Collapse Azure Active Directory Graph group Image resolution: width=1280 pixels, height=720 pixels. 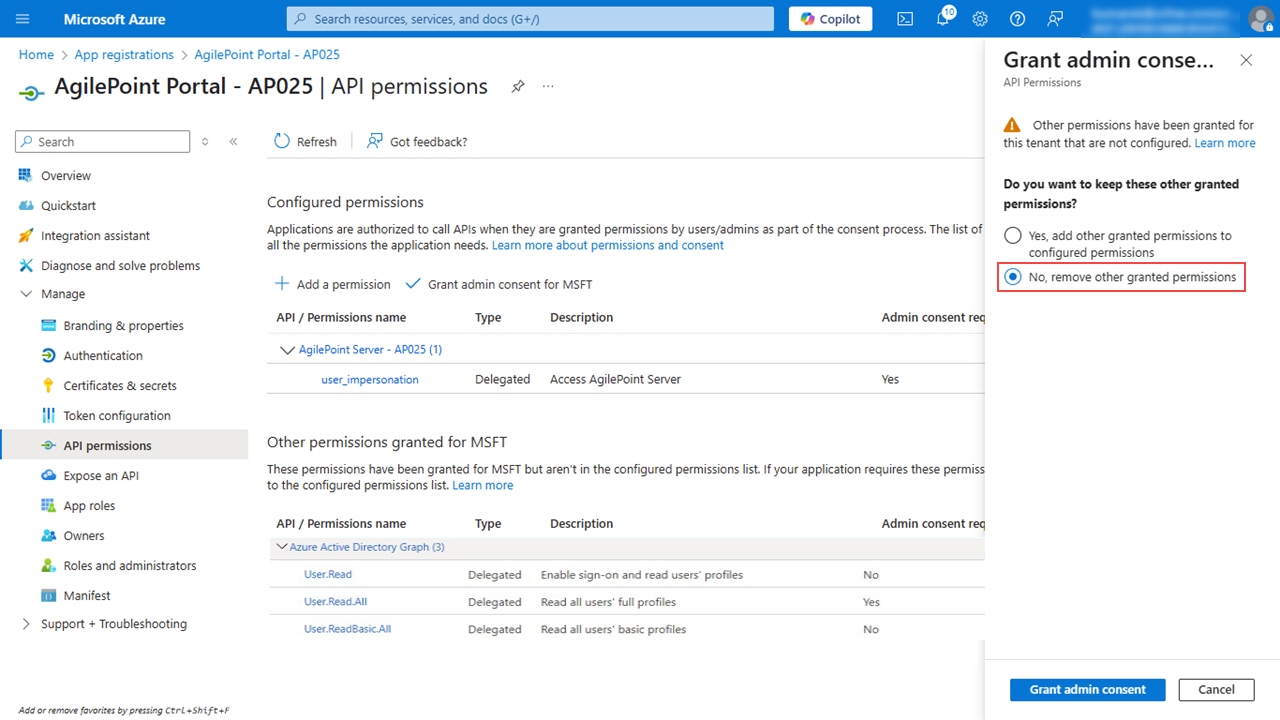click(x=281, y=547)
